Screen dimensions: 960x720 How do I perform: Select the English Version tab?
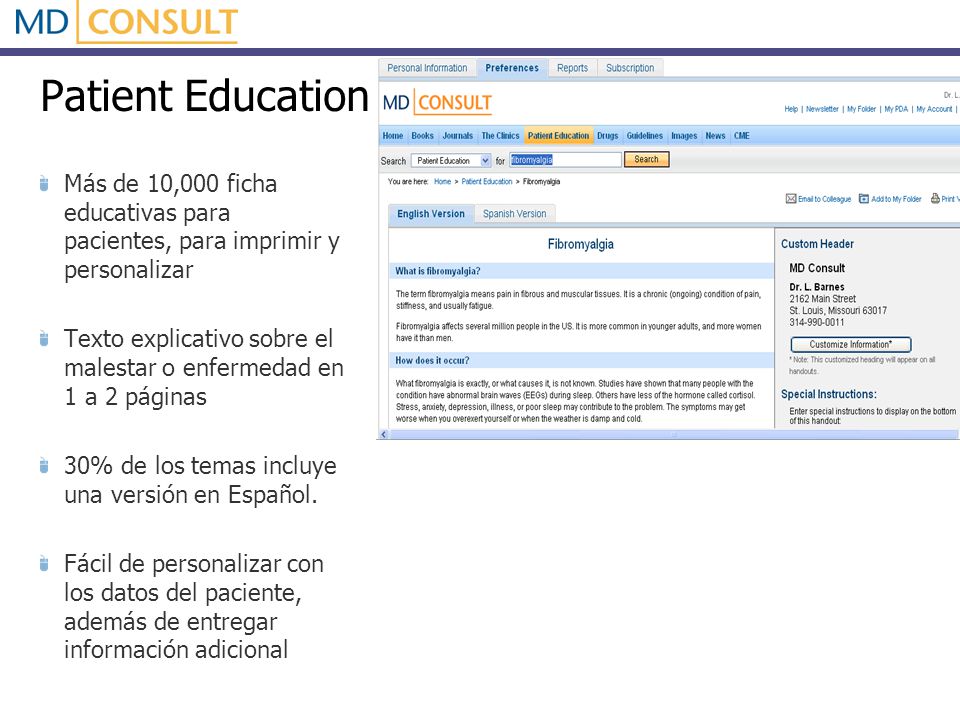[431, 214]
